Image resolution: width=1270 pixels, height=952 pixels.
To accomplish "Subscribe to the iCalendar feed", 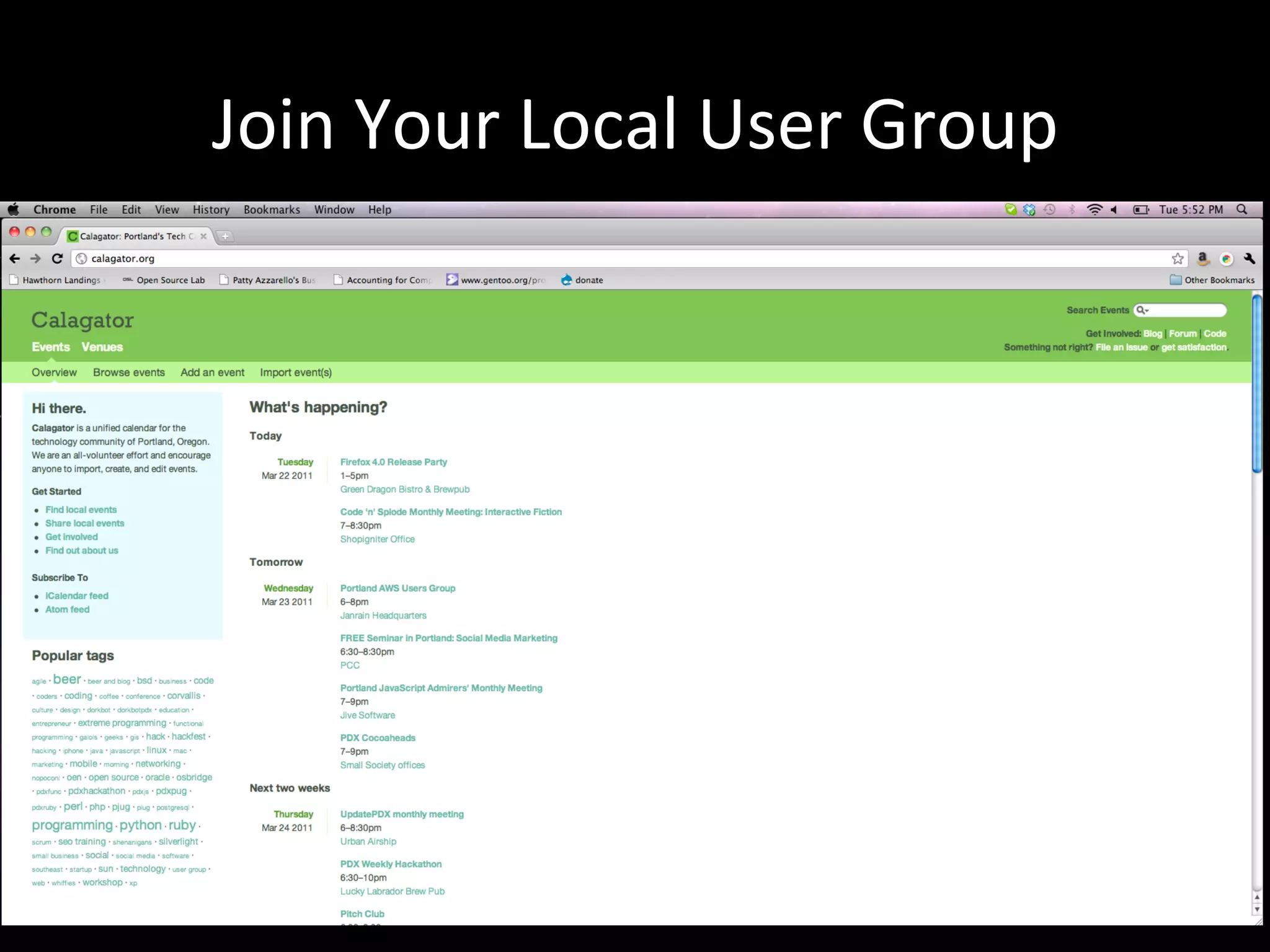I will coord(76,596).
